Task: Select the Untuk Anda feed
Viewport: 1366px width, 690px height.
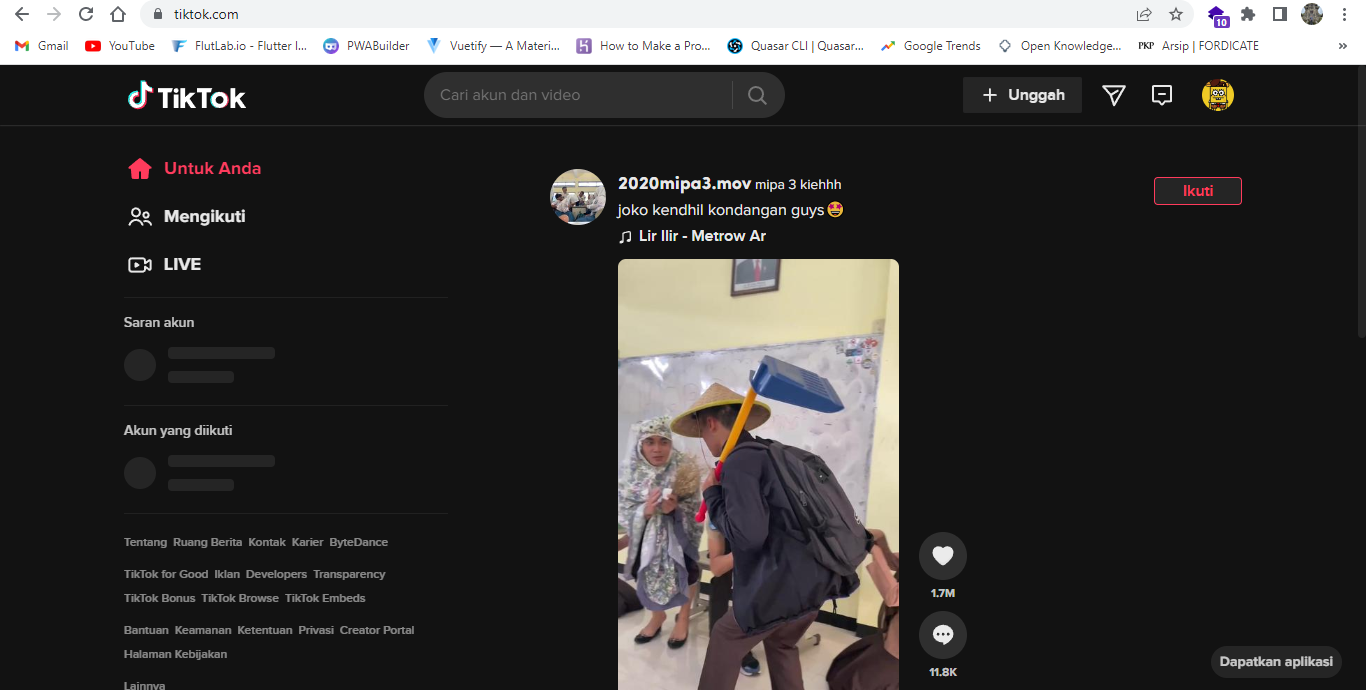Action: 212,168
